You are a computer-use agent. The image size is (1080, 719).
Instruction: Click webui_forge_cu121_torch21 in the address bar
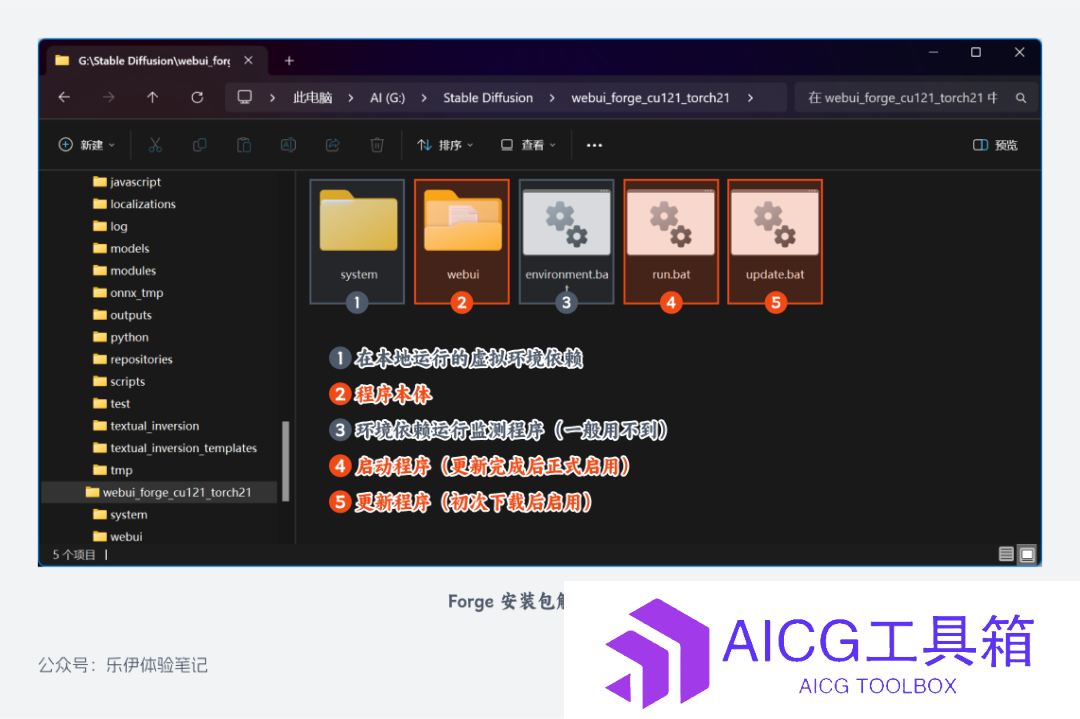click(x=650, y=98)
